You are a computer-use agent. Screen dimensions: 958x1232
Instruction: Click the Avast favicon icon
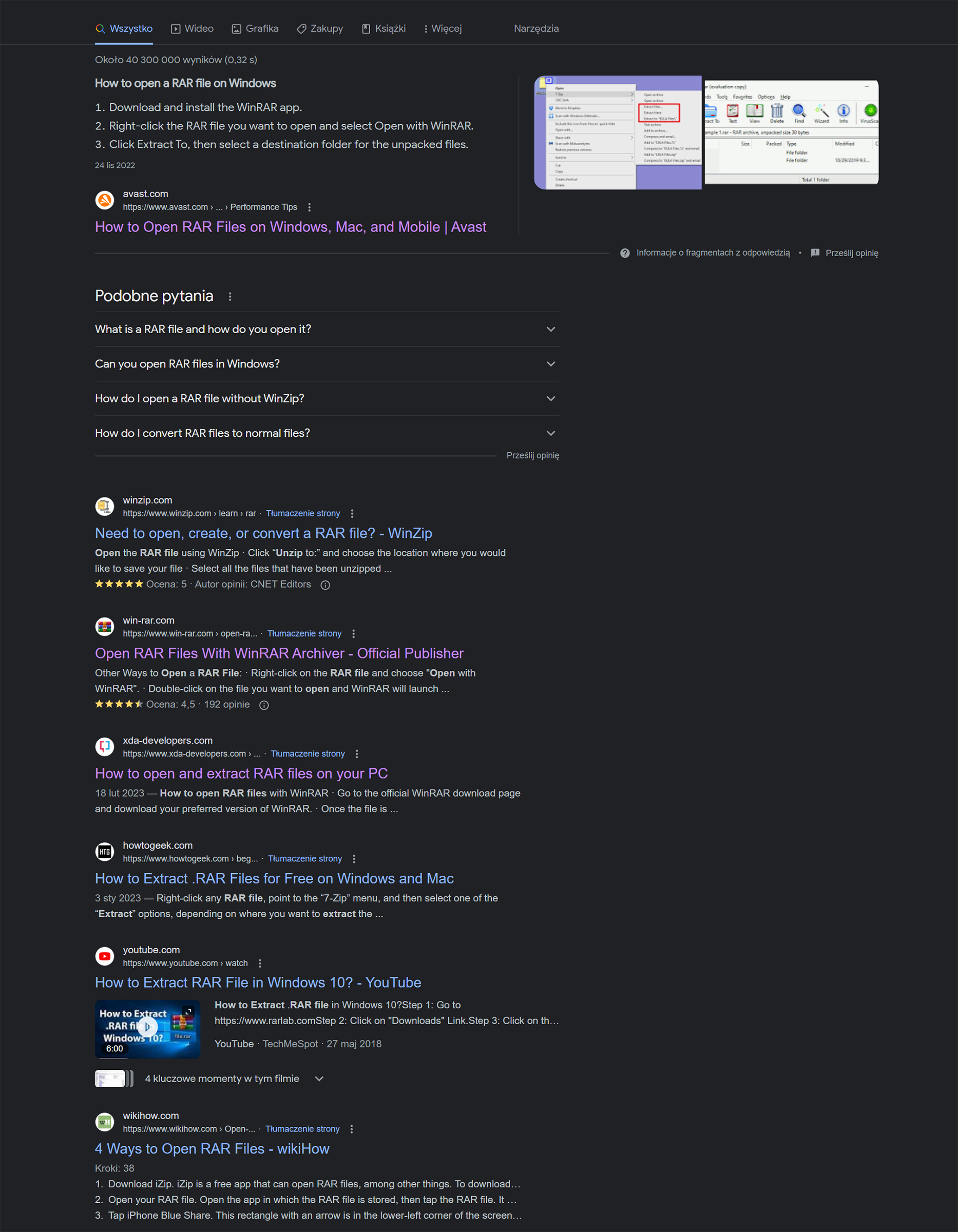point(104,200)
